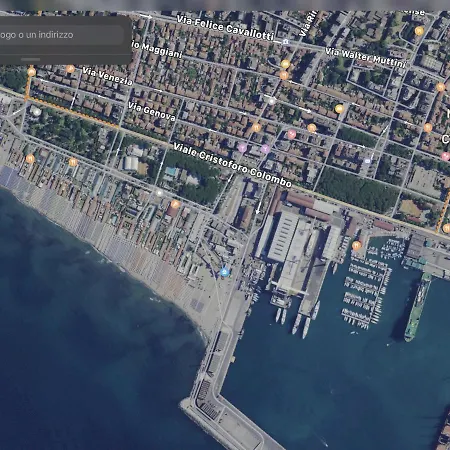Screen dimensions: 450x450
Task: Click the blue bus stop icon on right
Action: pyautogui.click(x=367, y=161)
